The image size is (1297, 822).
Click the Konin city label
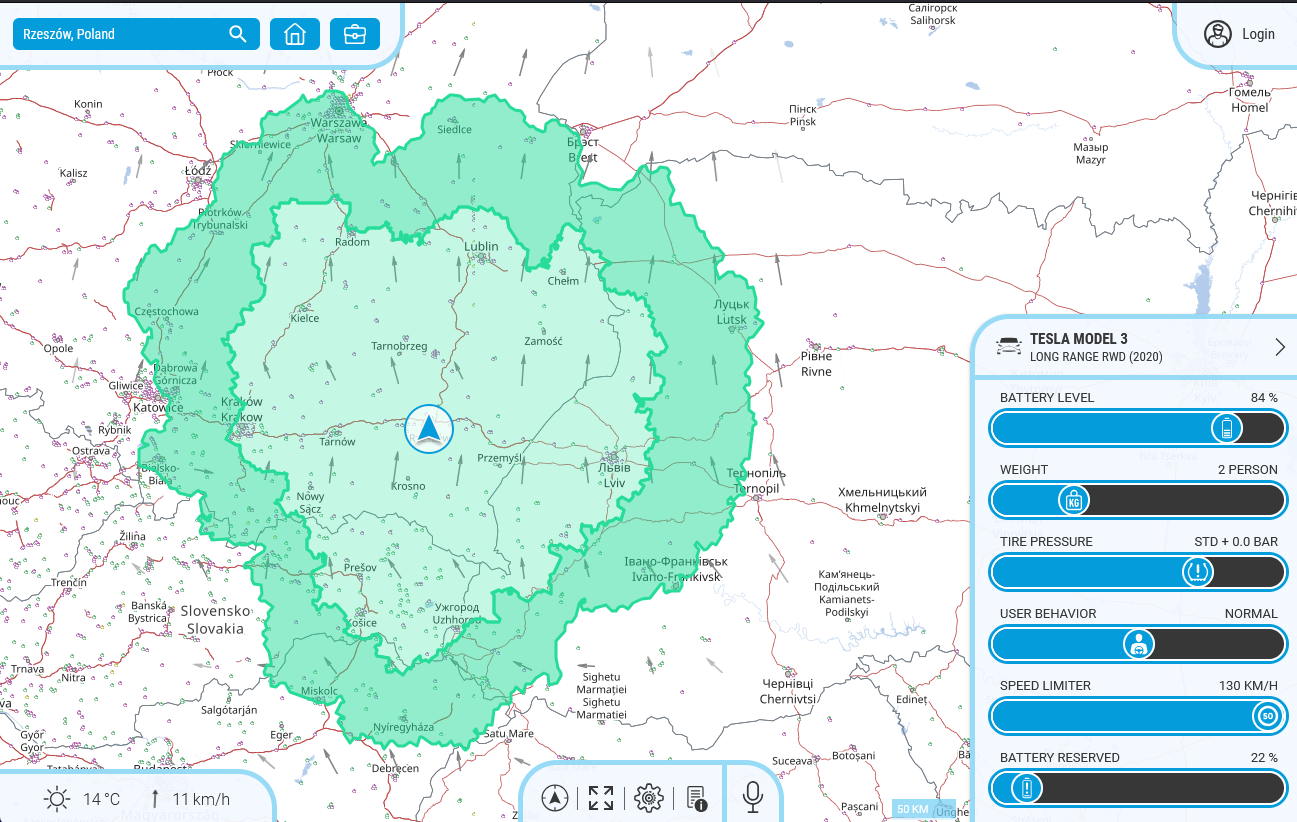pos(88,104)
